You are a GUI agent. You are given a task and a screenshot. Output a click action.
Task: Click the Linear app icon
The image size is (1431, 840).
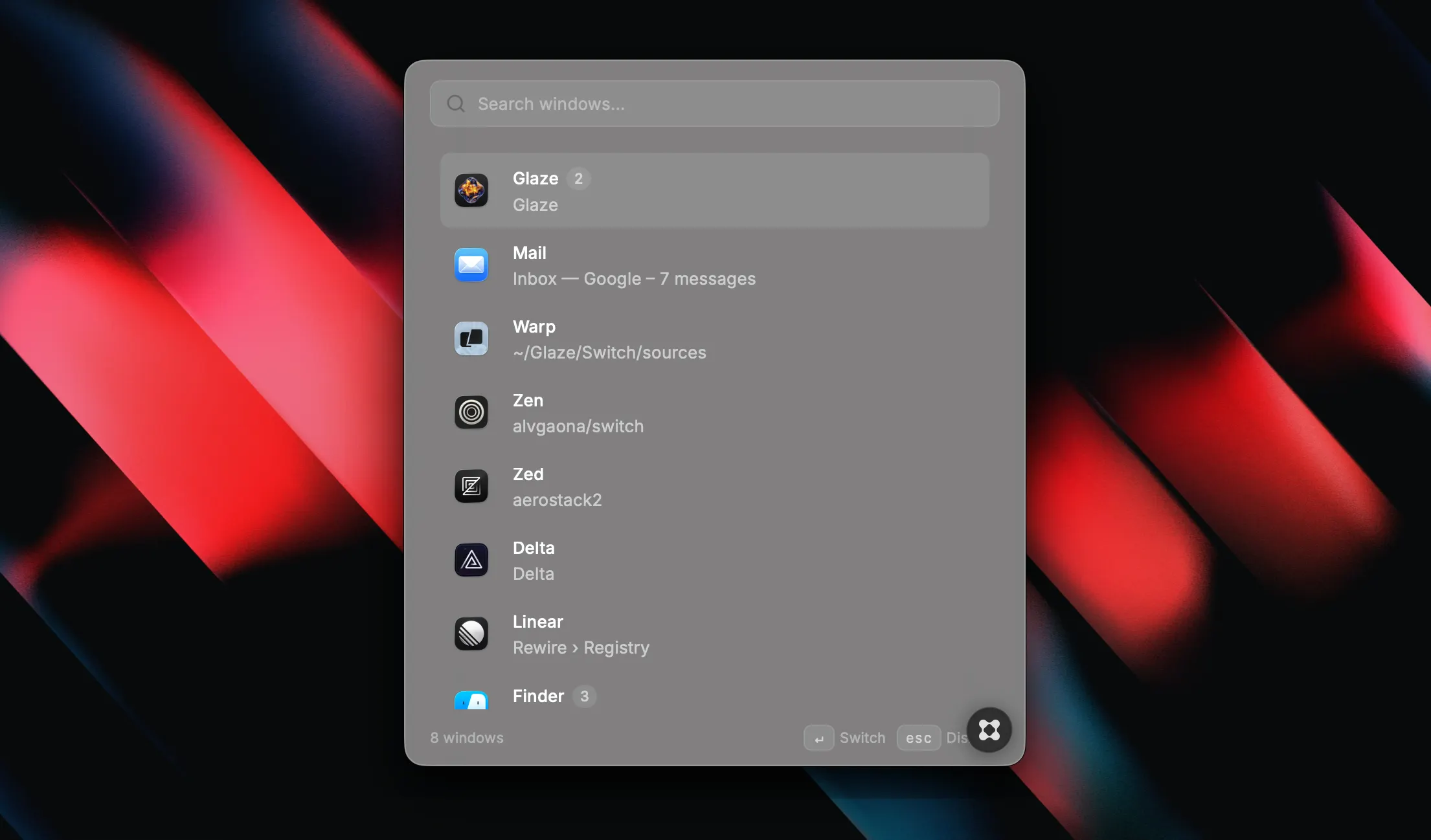click(471, 634)
